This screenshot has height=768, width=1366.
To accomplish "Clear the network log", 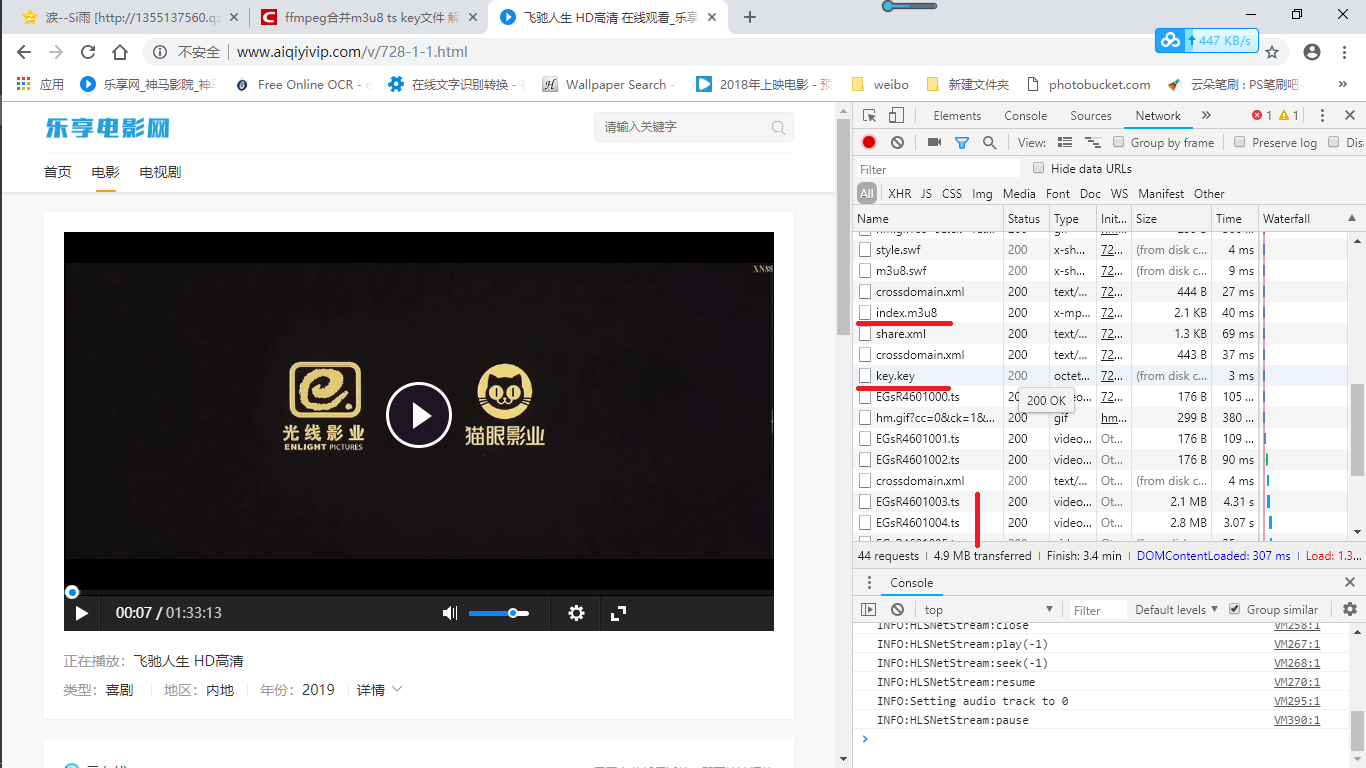I will coord(897,143).
